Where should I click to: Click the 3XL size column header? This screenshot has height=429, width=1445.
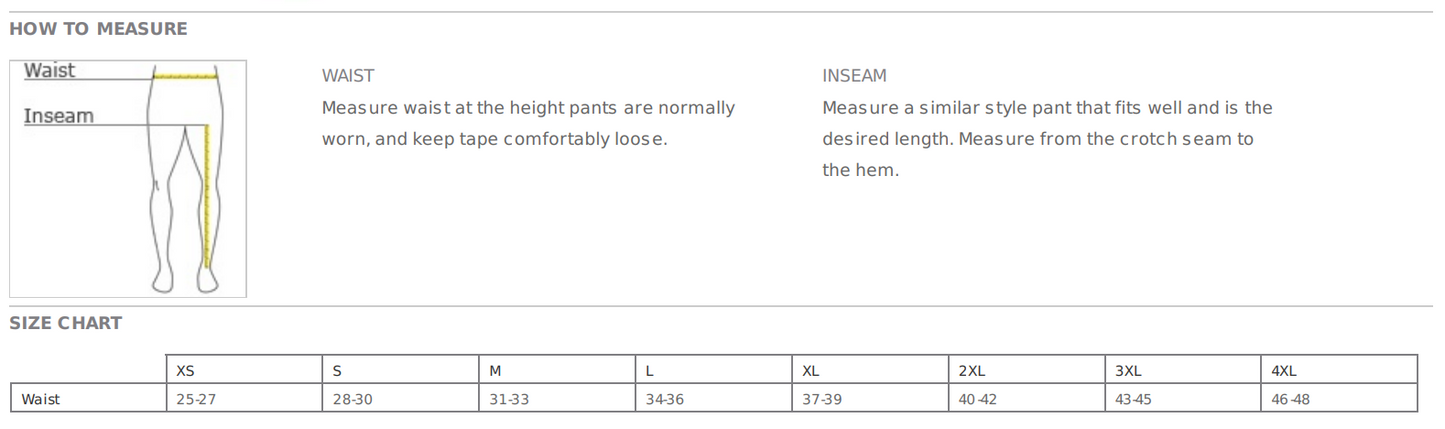click(x=1128, y=371)
